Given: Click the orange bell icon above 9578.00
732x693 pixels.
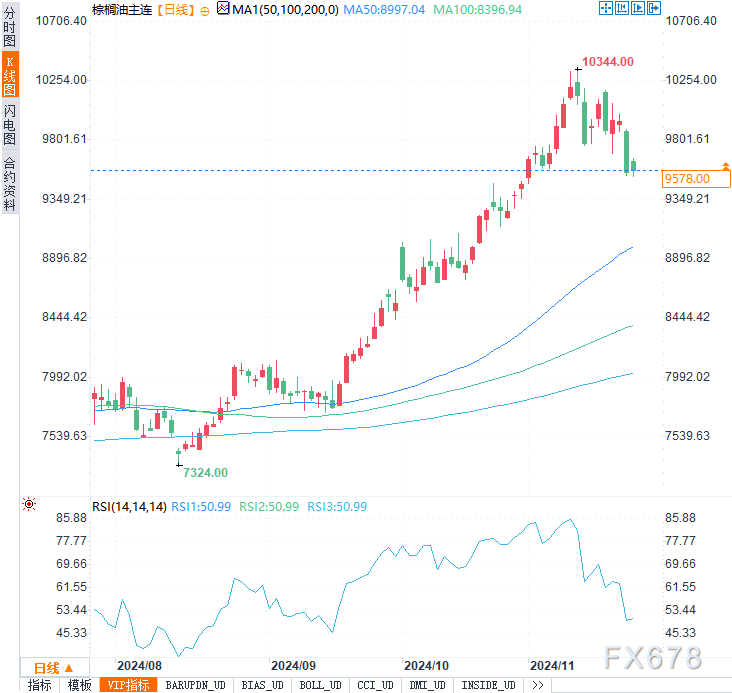Looking at the screenshot, I should pyautogui.click(x=728, y=164).
